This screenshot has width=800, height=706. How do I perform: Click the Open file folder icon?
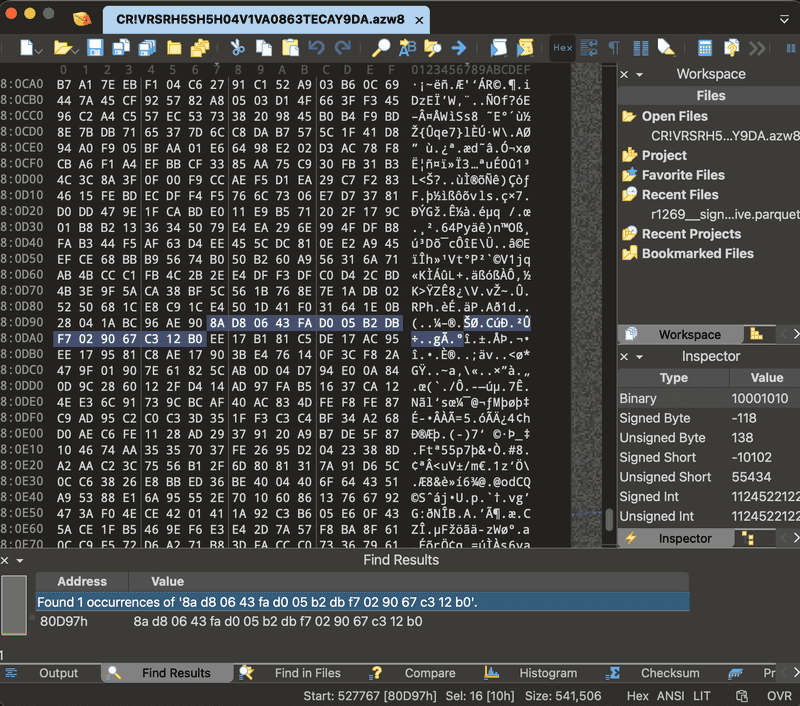point(62,48)
